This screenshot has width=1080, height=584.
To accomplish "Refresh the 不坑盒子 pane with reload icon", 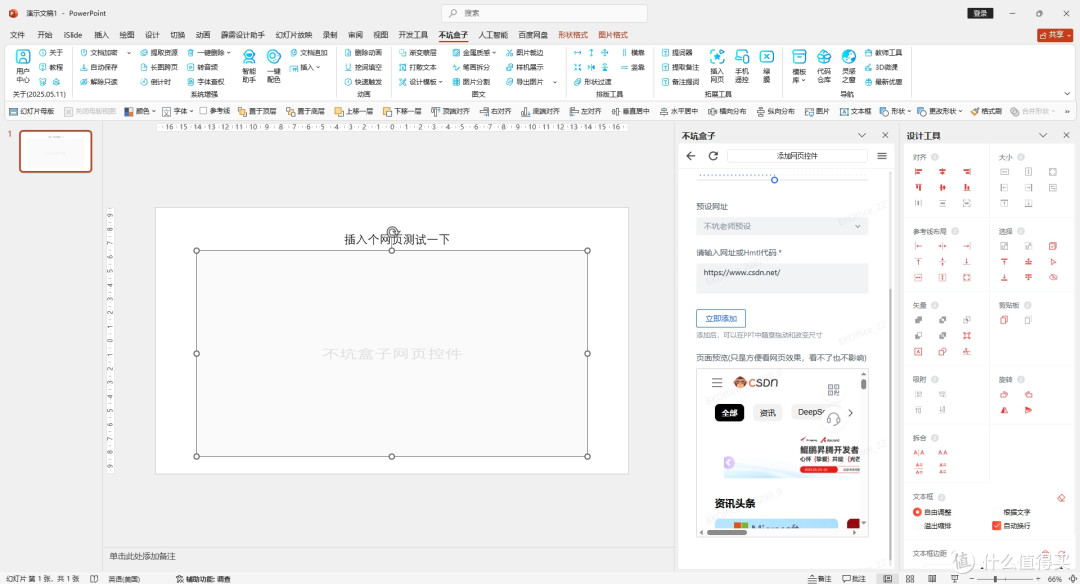I will coord(714,156).
